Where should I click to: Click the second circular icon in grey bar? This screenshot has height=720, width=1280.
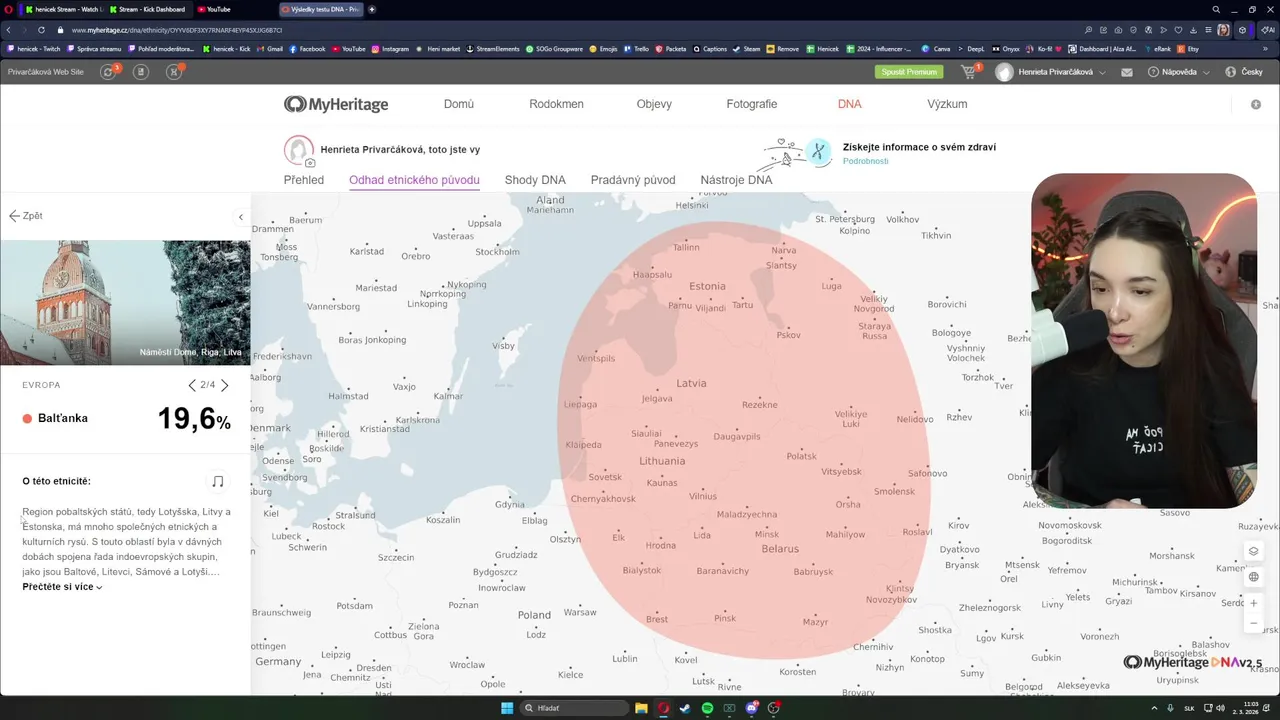[x=141, y=72]
